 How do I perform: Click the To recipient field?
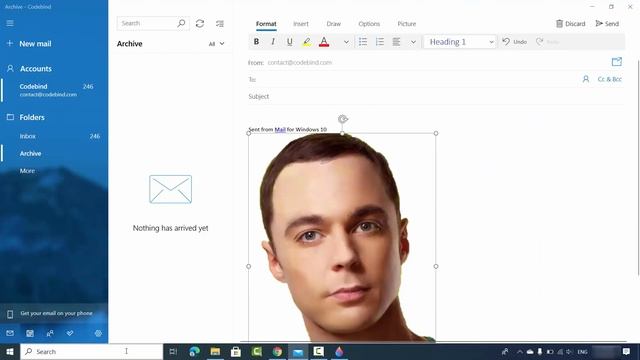(412, 80)
